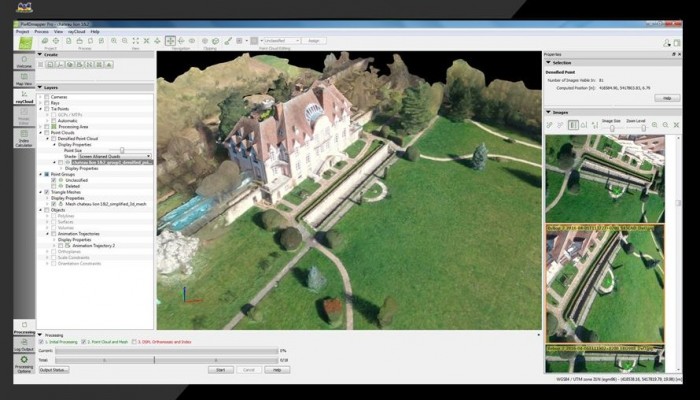Select the highlighted navigation mode icon in Navigation toolbar

170,41
